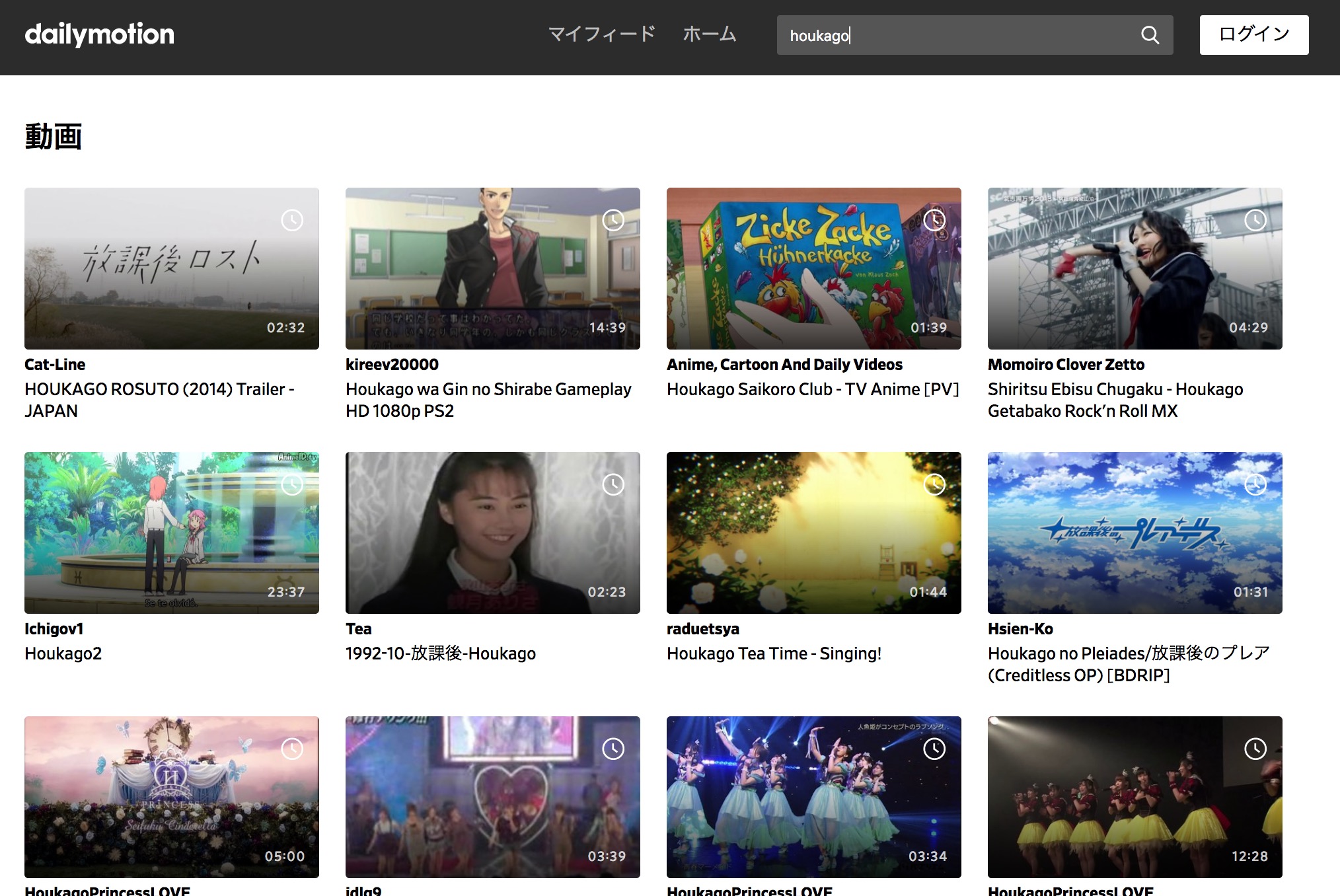
Task: Add Houkago wa Gin no Shirabe to watch later
Action: 613,220
